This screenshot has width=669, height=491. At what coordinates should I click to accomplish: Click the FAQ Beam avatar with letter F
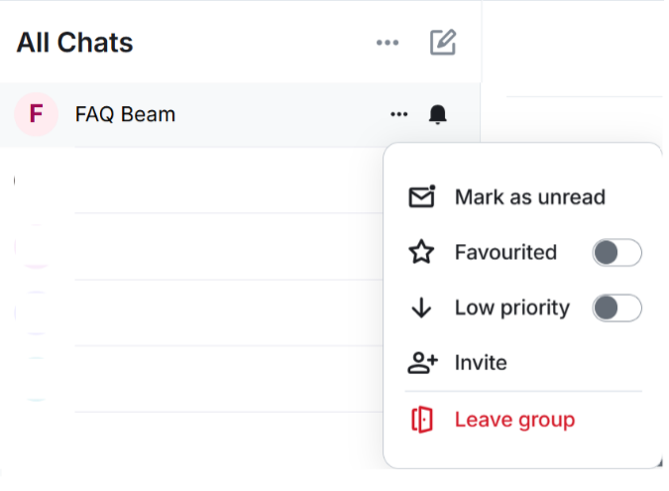pyautogui.click(x=36, y=114)
